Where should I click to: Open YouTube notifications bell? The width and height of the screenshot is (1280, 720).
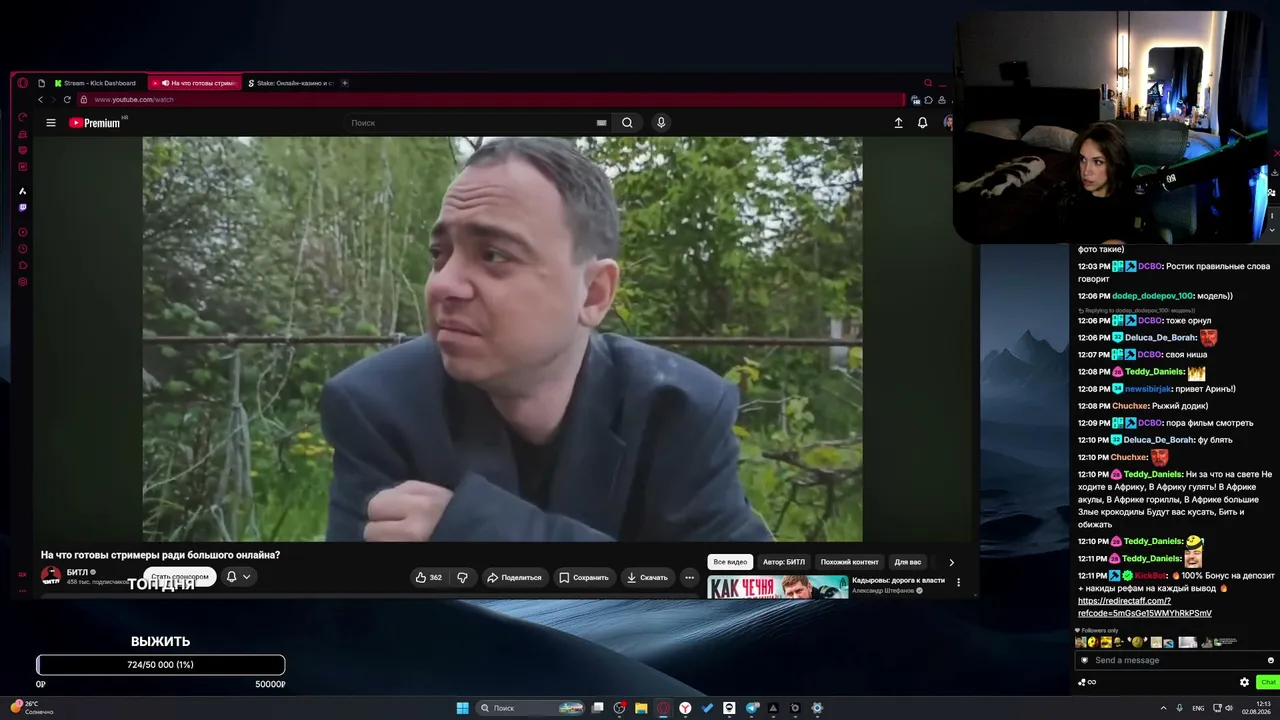click(922, 123)
